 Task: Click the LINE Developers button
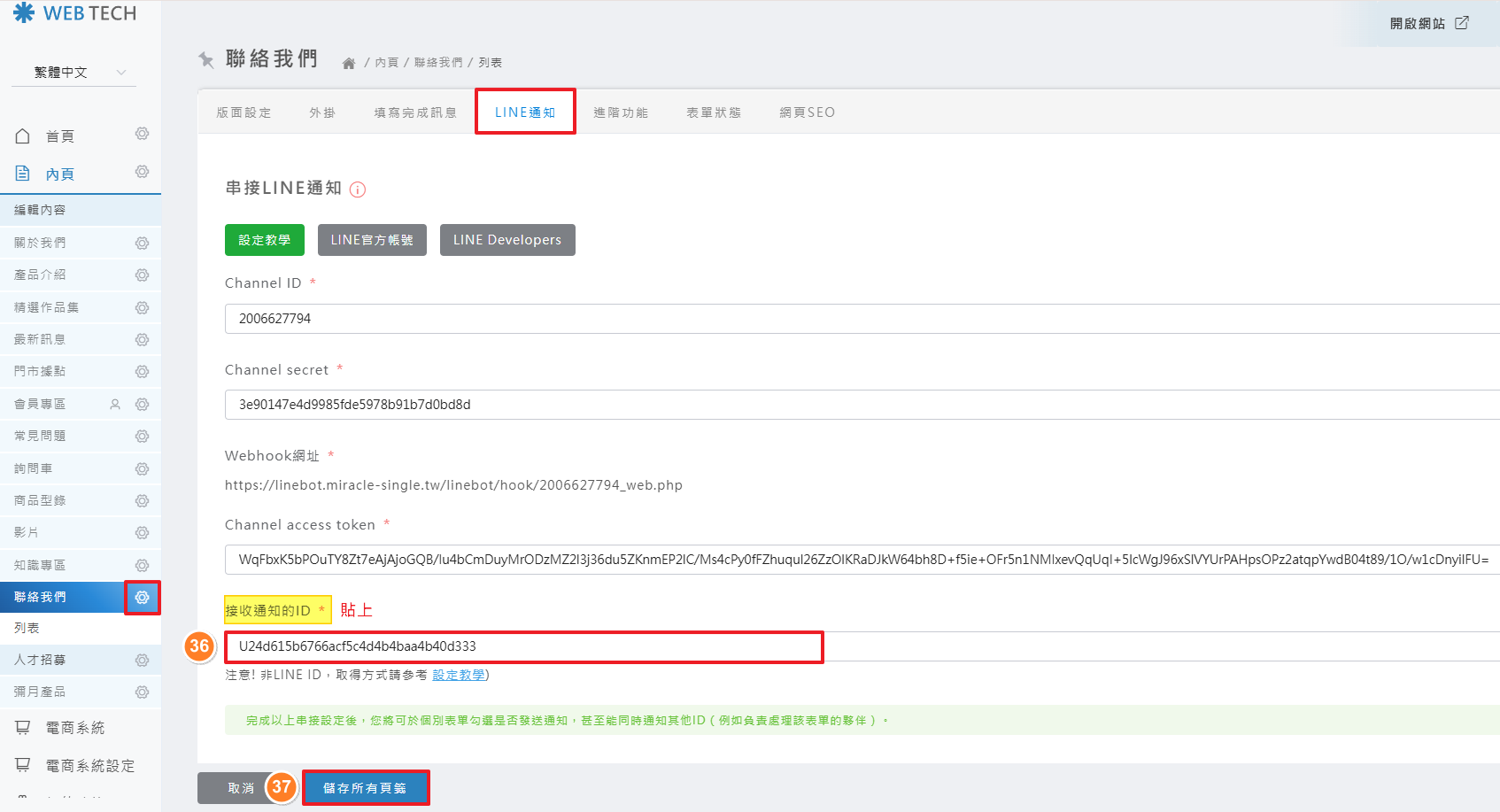coord(507,240)
